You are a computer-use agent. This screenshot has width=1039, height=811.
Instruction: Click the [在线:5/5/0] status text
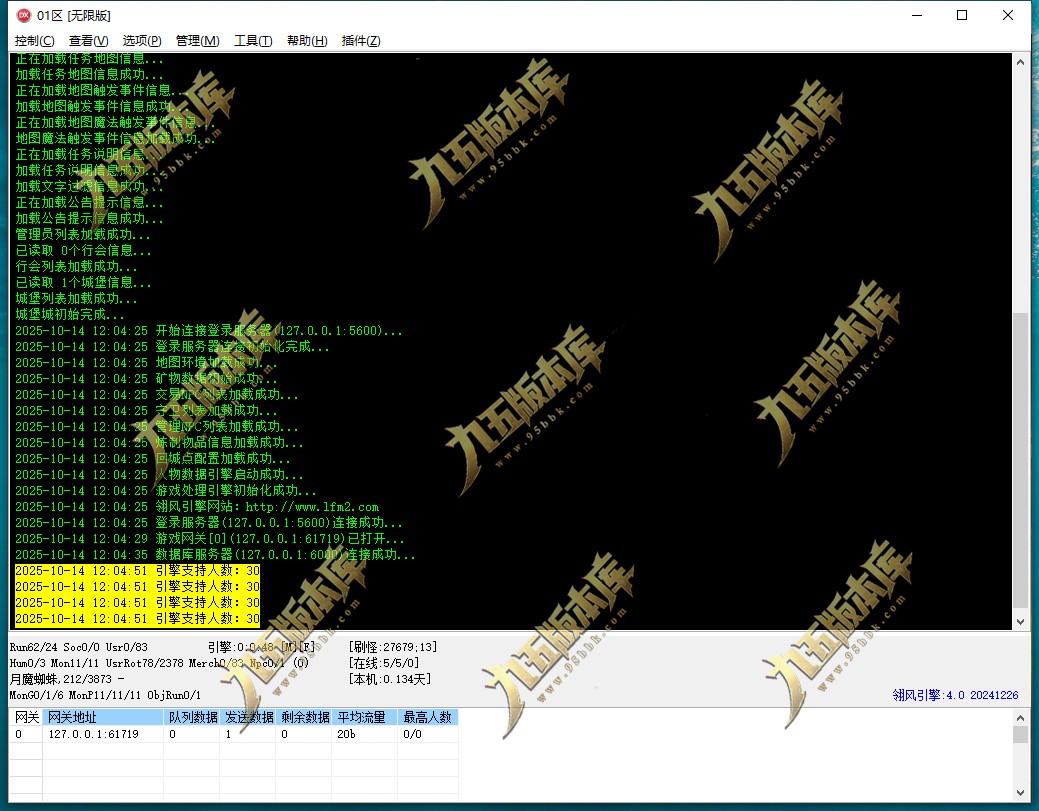click(384, 663)
